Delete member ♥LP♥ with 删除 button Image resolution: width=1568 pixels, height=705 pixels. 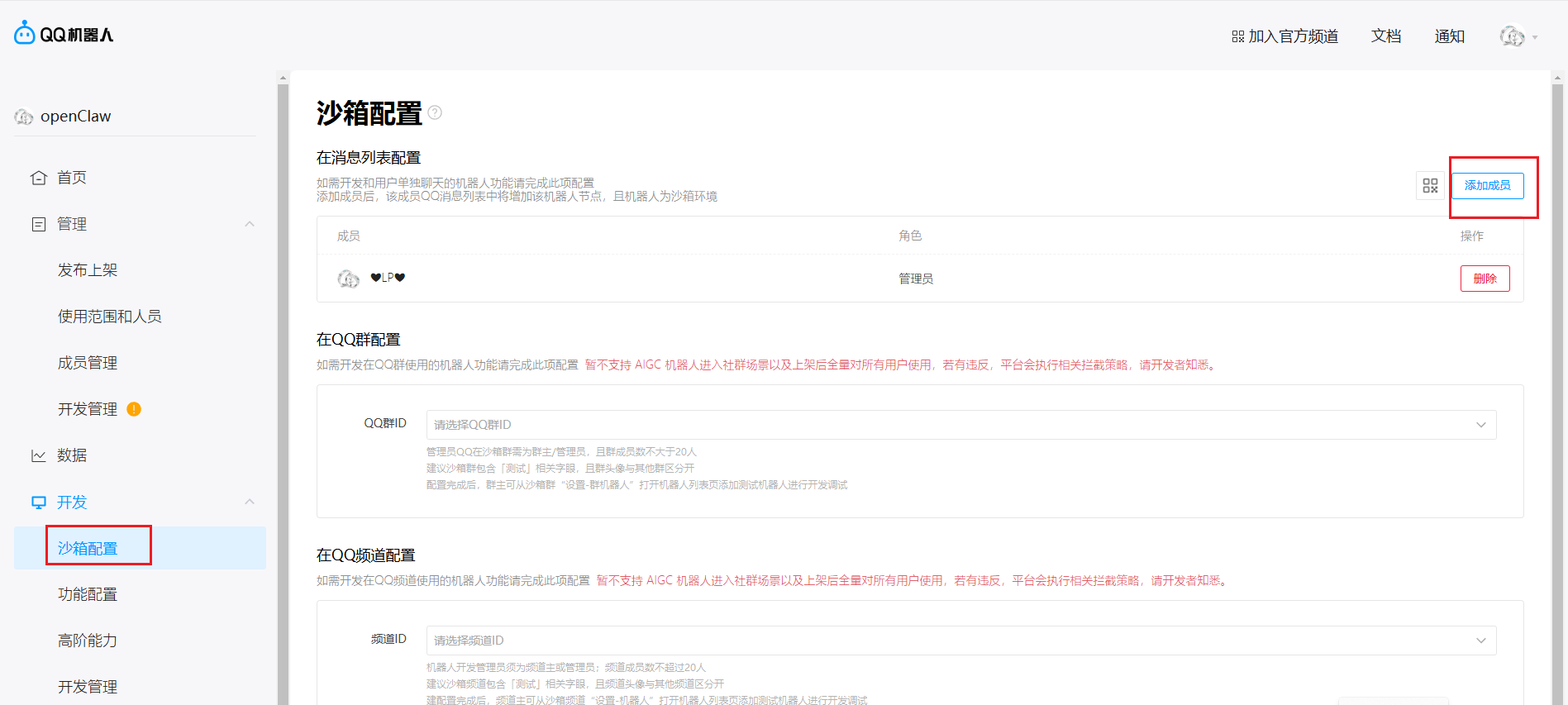click(x=1485, y=279)
